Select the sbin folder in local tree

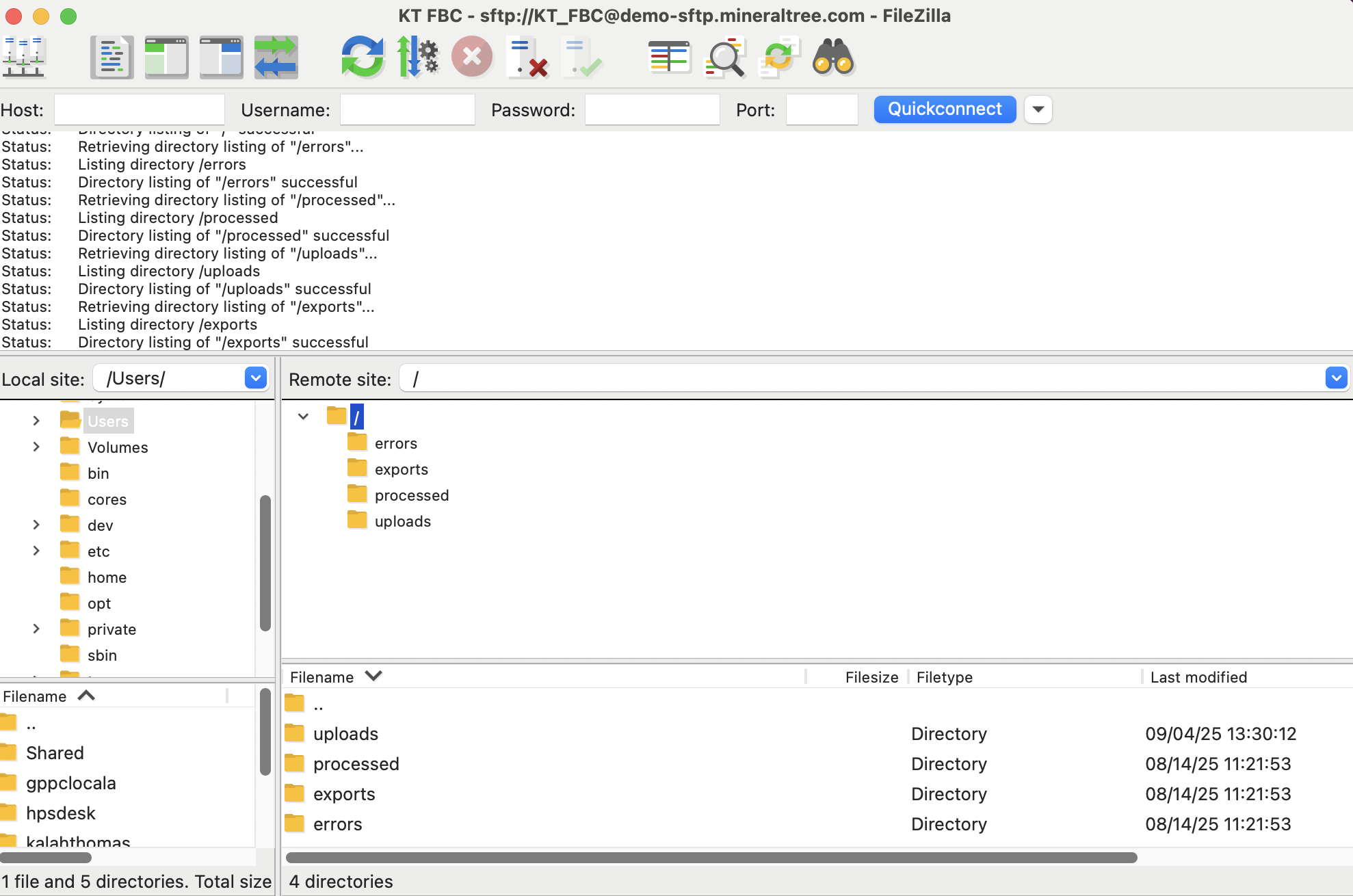102,655
